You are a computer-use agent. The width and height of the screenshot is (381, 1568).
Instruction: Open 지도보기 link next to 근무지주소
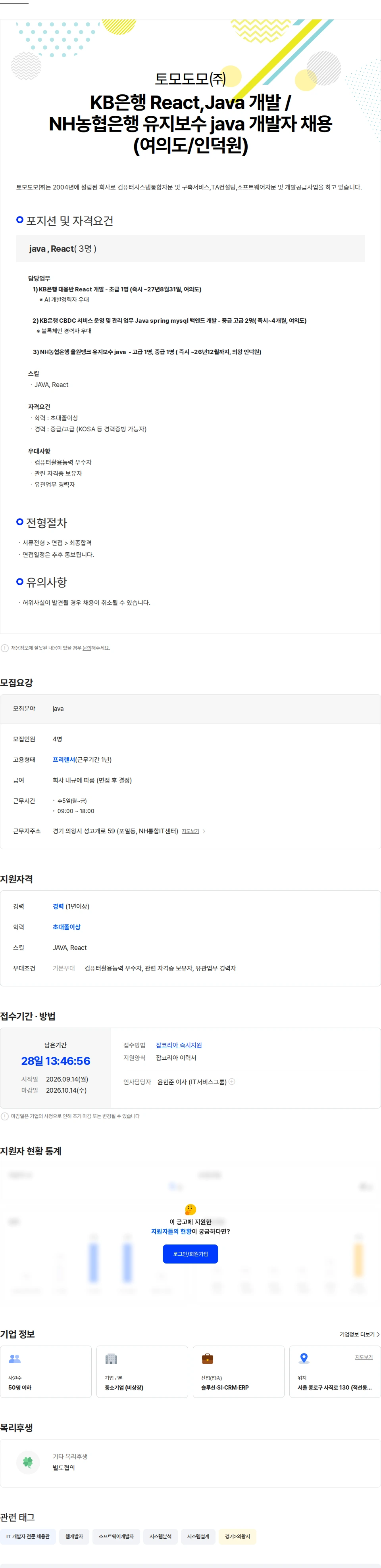(x=190, y=831)
